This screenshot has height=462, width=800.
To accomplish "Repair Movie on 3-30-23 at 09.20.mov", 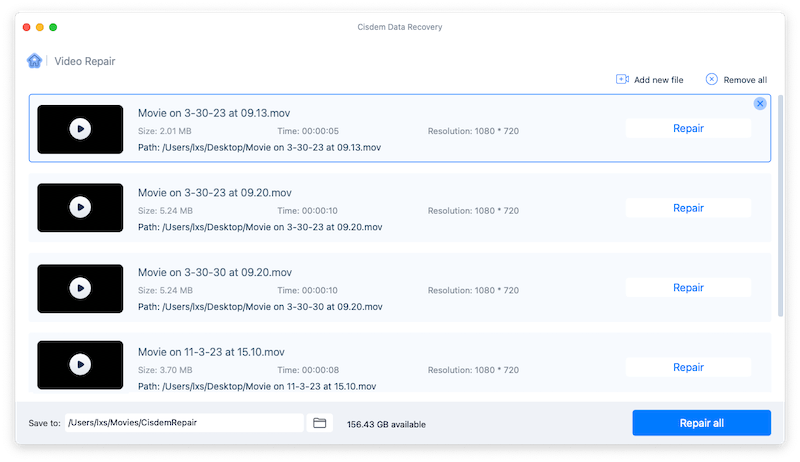I will coord(688,208).
